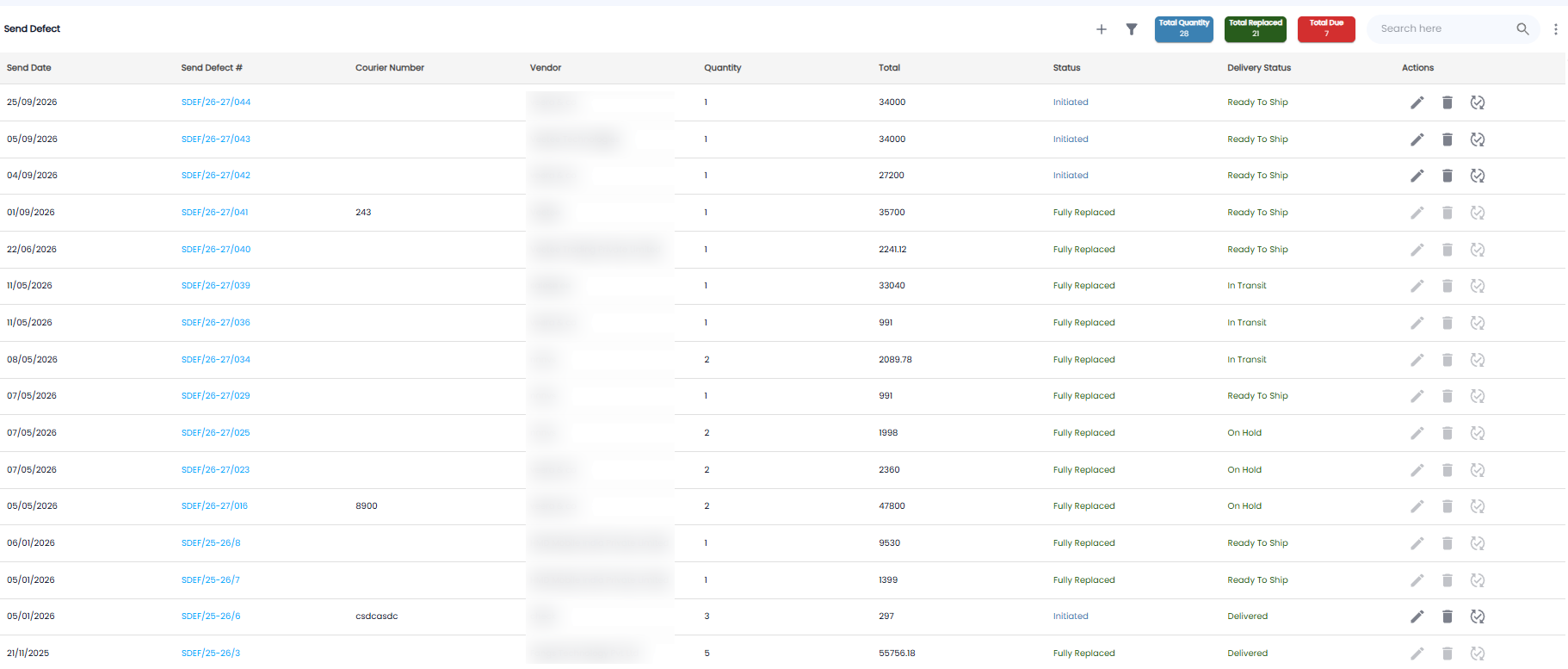1568x669 pixels.
Task: Select the total value 55756.18
Action: click(897, 654)
